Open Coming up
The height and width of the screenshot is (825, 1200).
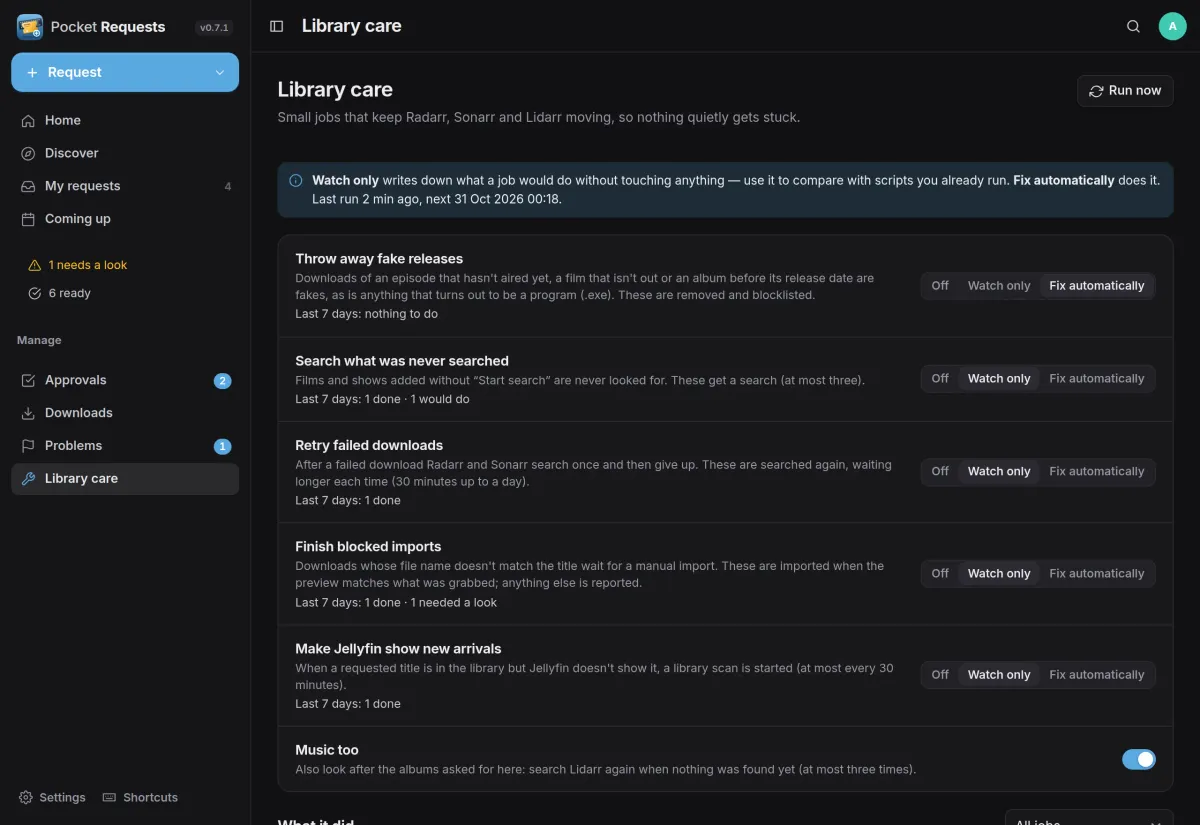pos(125,219)
